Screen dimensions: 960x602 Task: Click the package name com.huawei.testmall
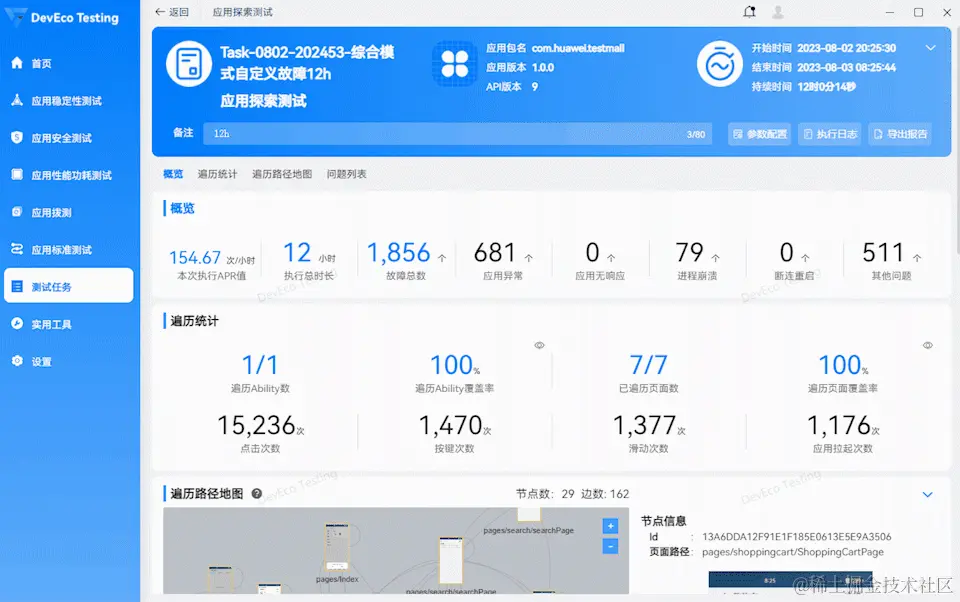click(x=578, y=48)
